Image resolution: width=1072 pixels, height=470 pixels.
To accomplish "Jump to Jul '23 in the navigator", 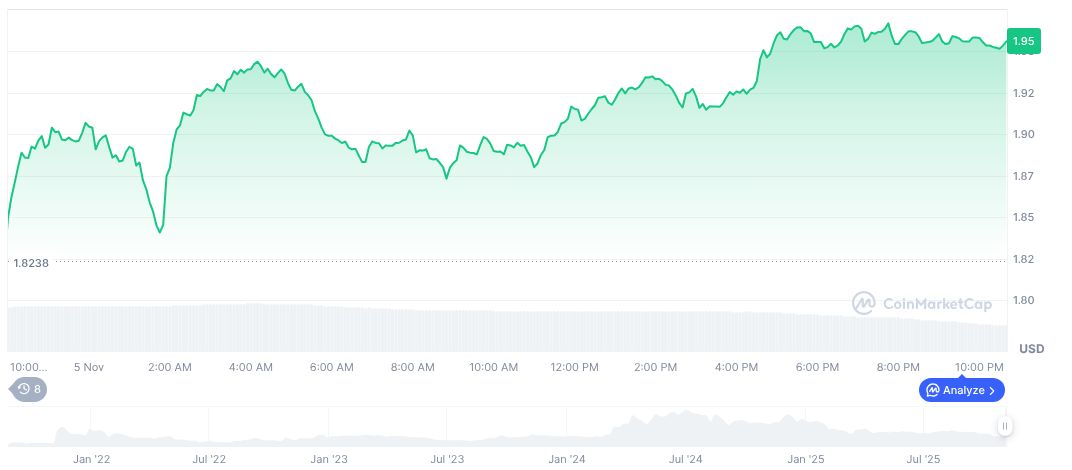I will coord(446,459).
